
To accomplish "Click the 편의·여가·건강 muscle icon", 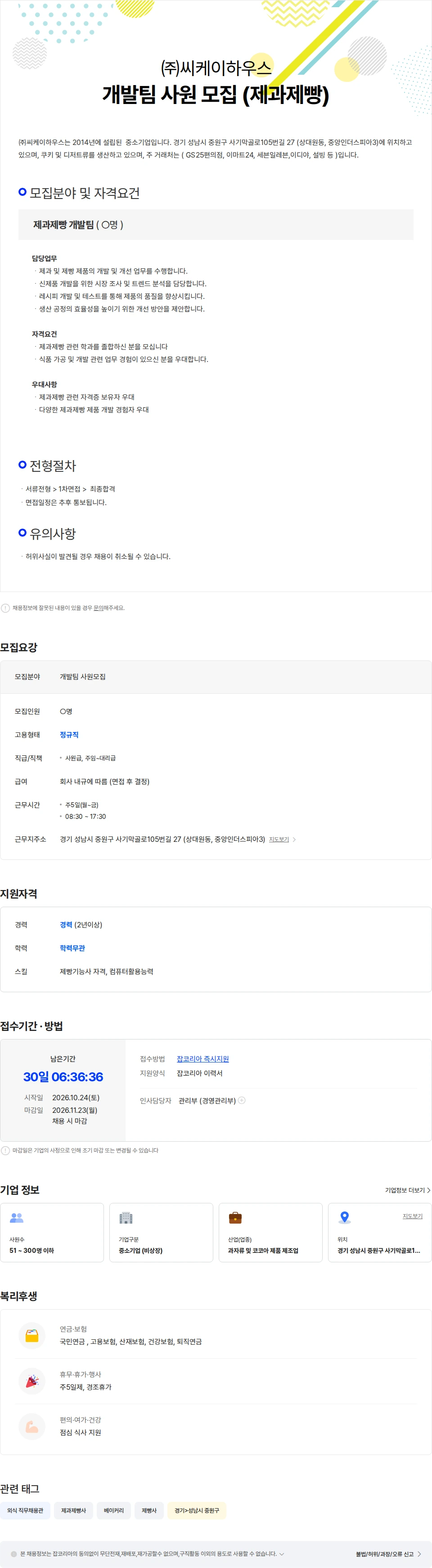I will [x=32, y=1427].
